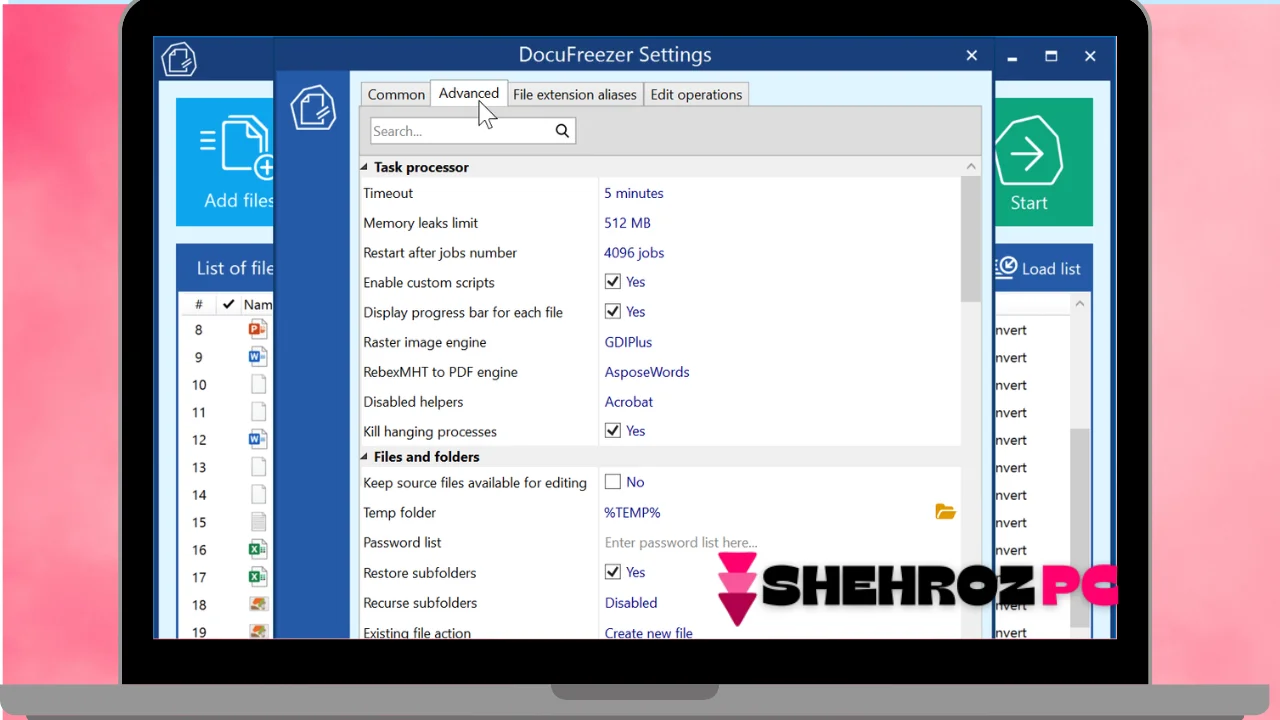Select the blank file icon in row 11
The width and height of the screenshot is (1280, 720).
click(258, 411)
